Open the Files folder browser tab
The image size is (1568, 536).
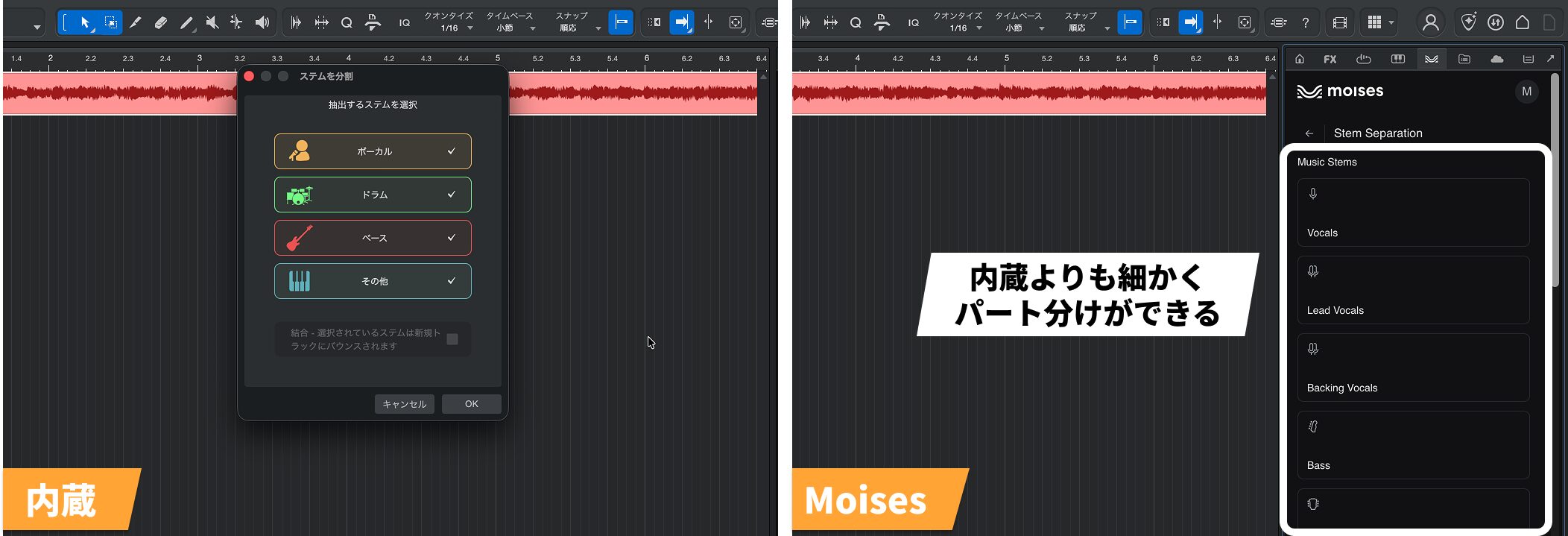point(1464,59)
